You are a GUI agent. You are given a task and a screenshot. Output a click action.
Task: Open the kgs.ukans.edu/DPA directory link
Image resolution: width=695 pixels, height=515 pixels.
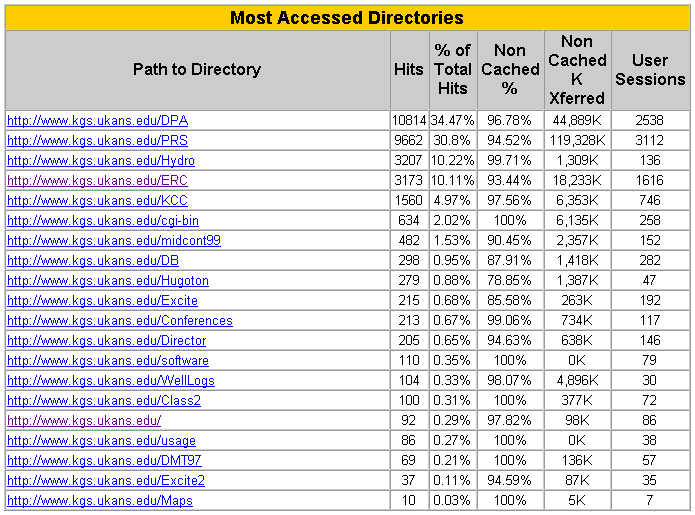(x=98, y=121)
